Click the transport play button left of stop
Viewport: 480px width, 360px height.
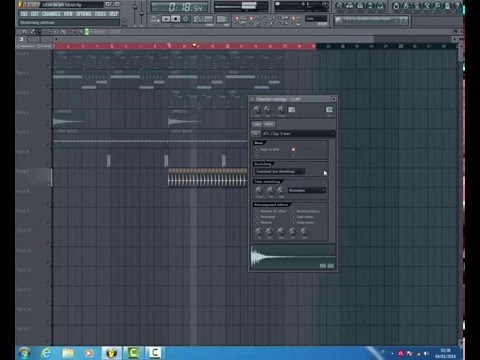pos(166,19)
